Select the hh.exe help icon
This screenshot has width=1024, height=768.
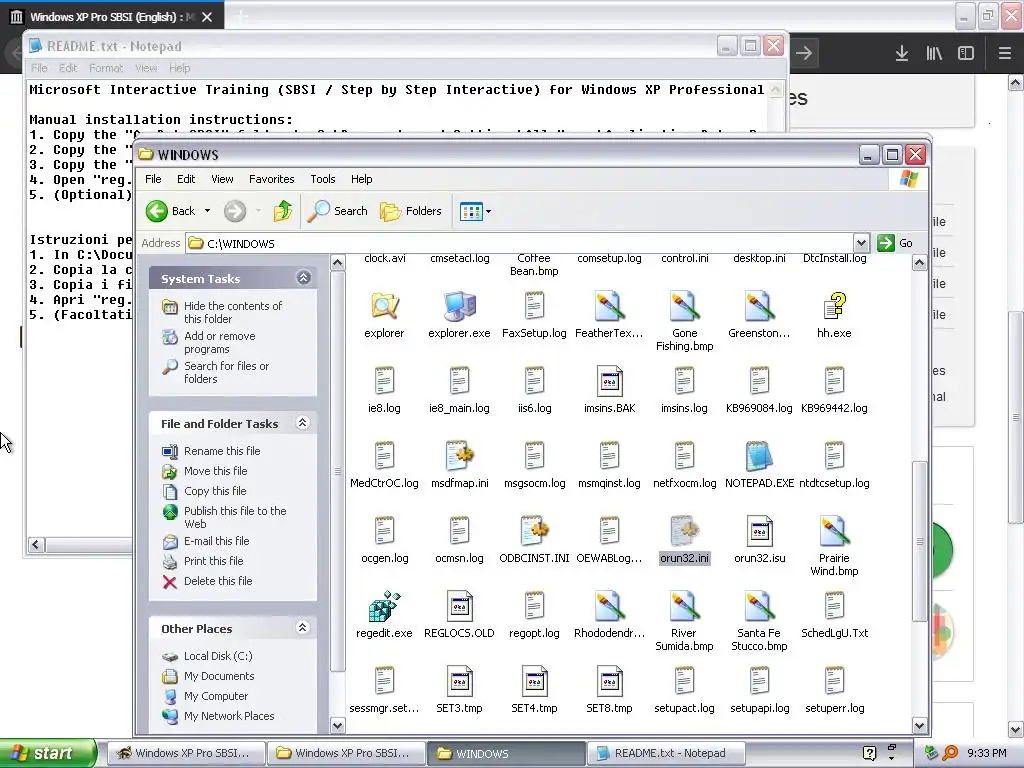pyautogui.click(x=834, y=306)
